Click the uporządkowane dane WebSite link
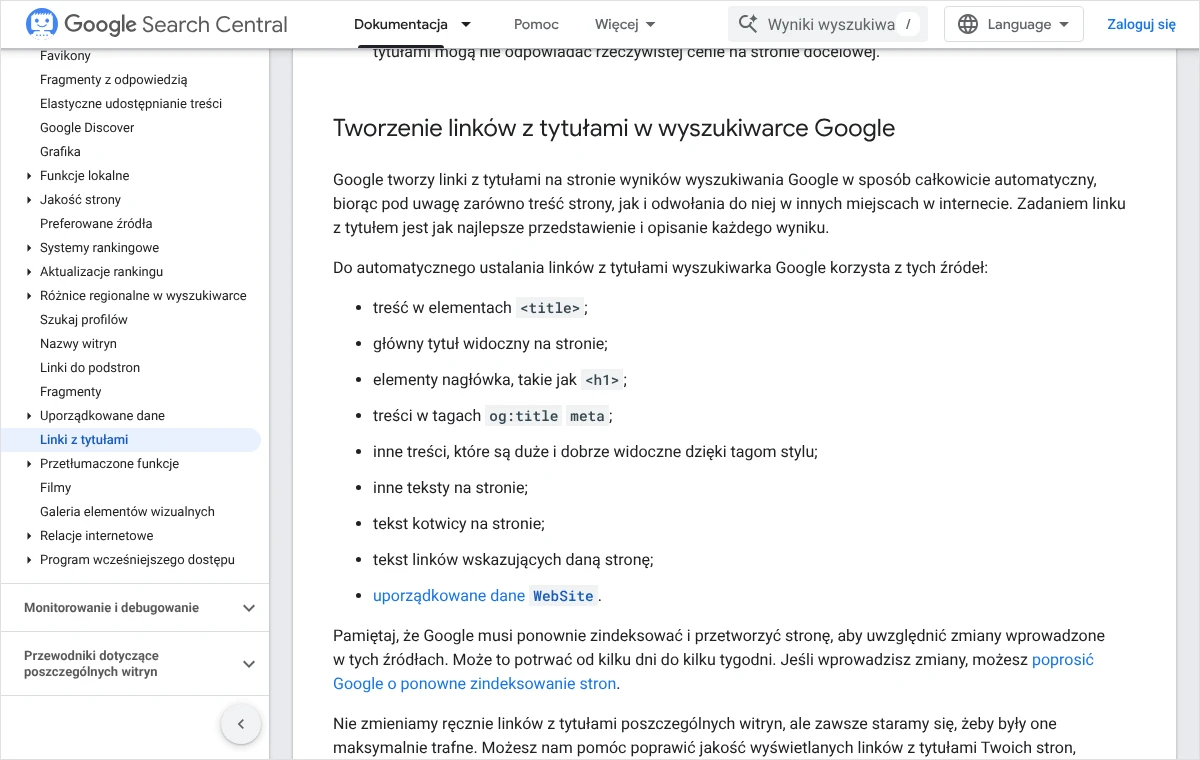Image resolution: width=1200 pixels, height=760 pixels. point(485,596)
